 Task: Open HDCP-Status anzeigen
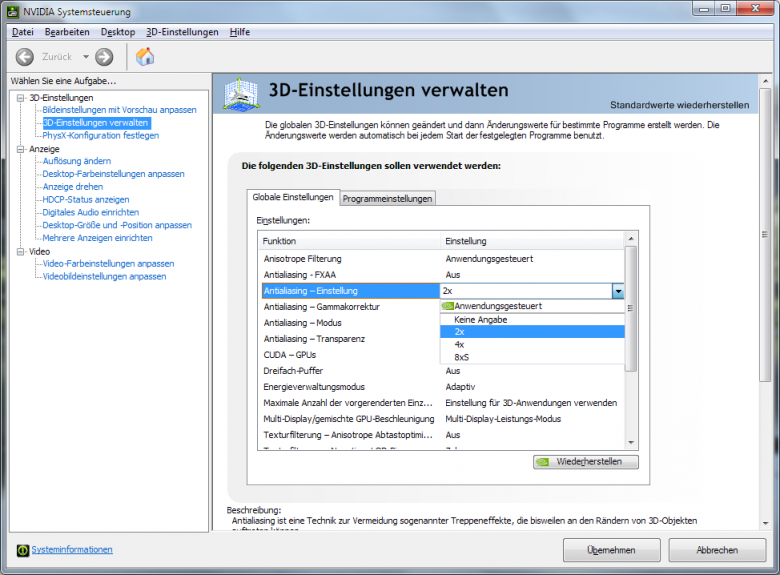point(86,199)
